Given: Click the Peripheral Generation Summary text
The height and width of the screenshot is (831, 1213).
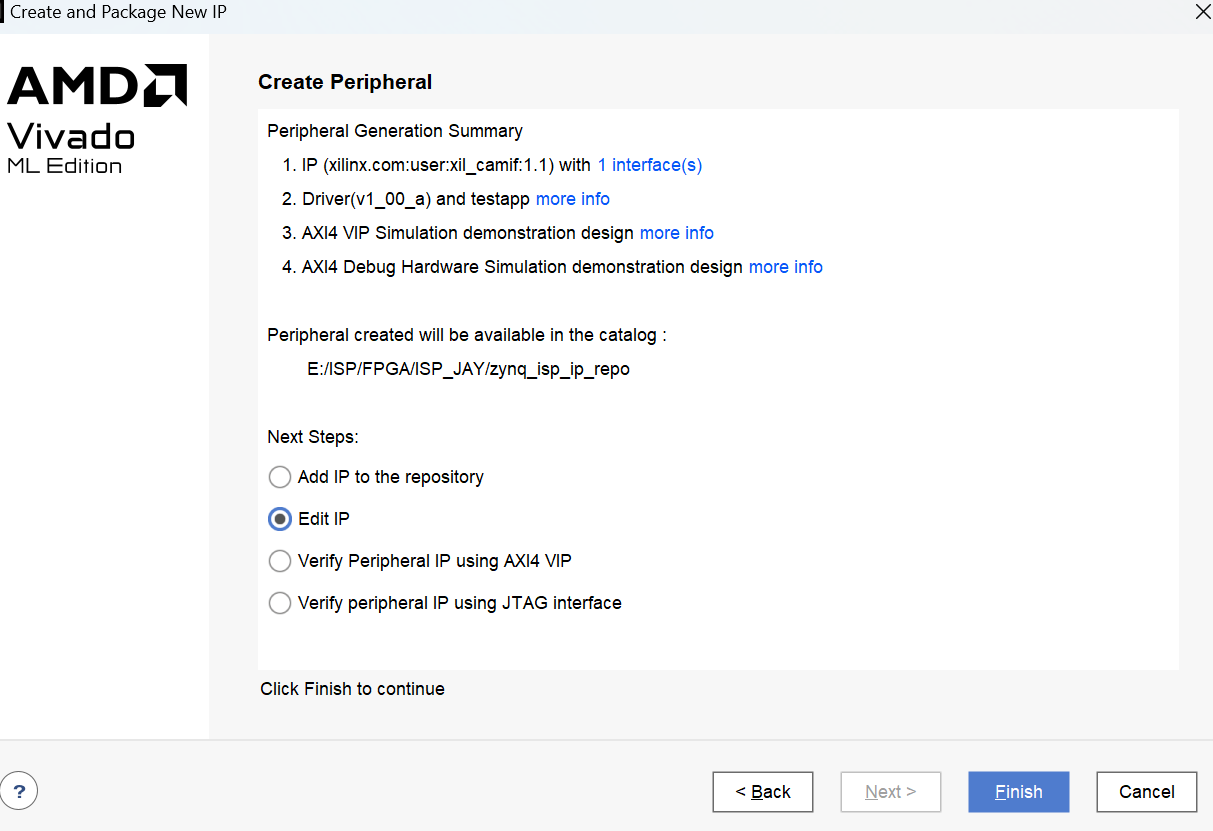Looking at the screenshot, I should click(x=395, y=131).
